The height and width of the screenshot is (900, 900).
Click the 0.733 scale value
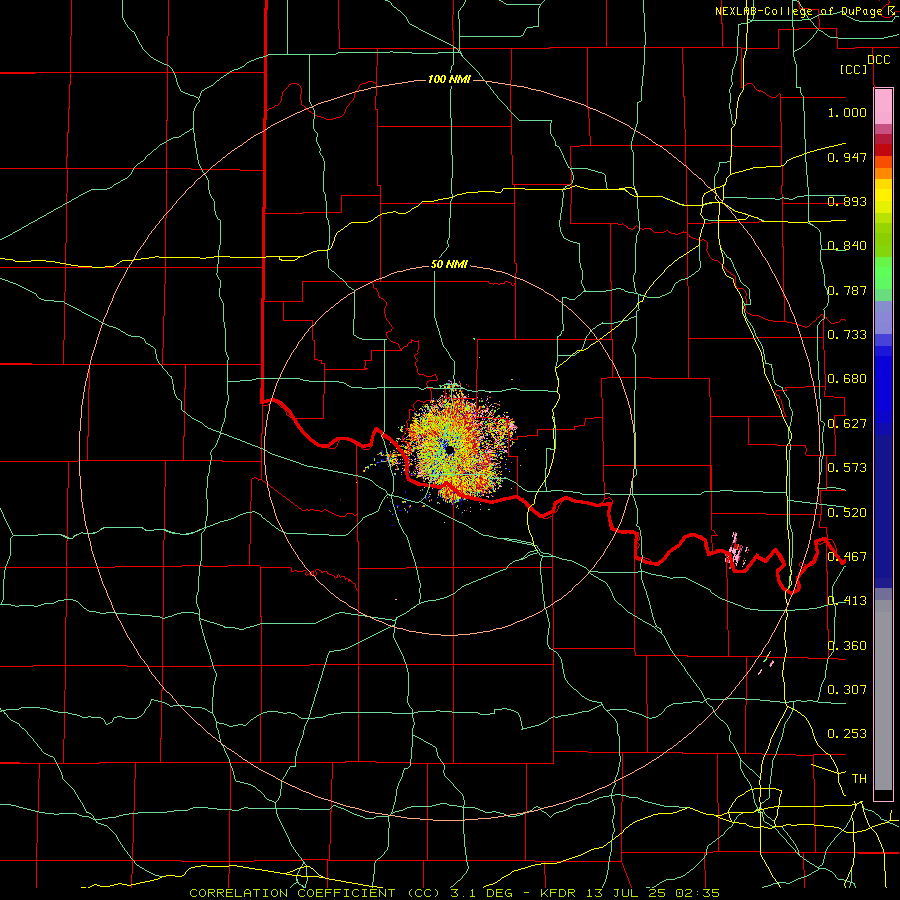tap(847, 334)
